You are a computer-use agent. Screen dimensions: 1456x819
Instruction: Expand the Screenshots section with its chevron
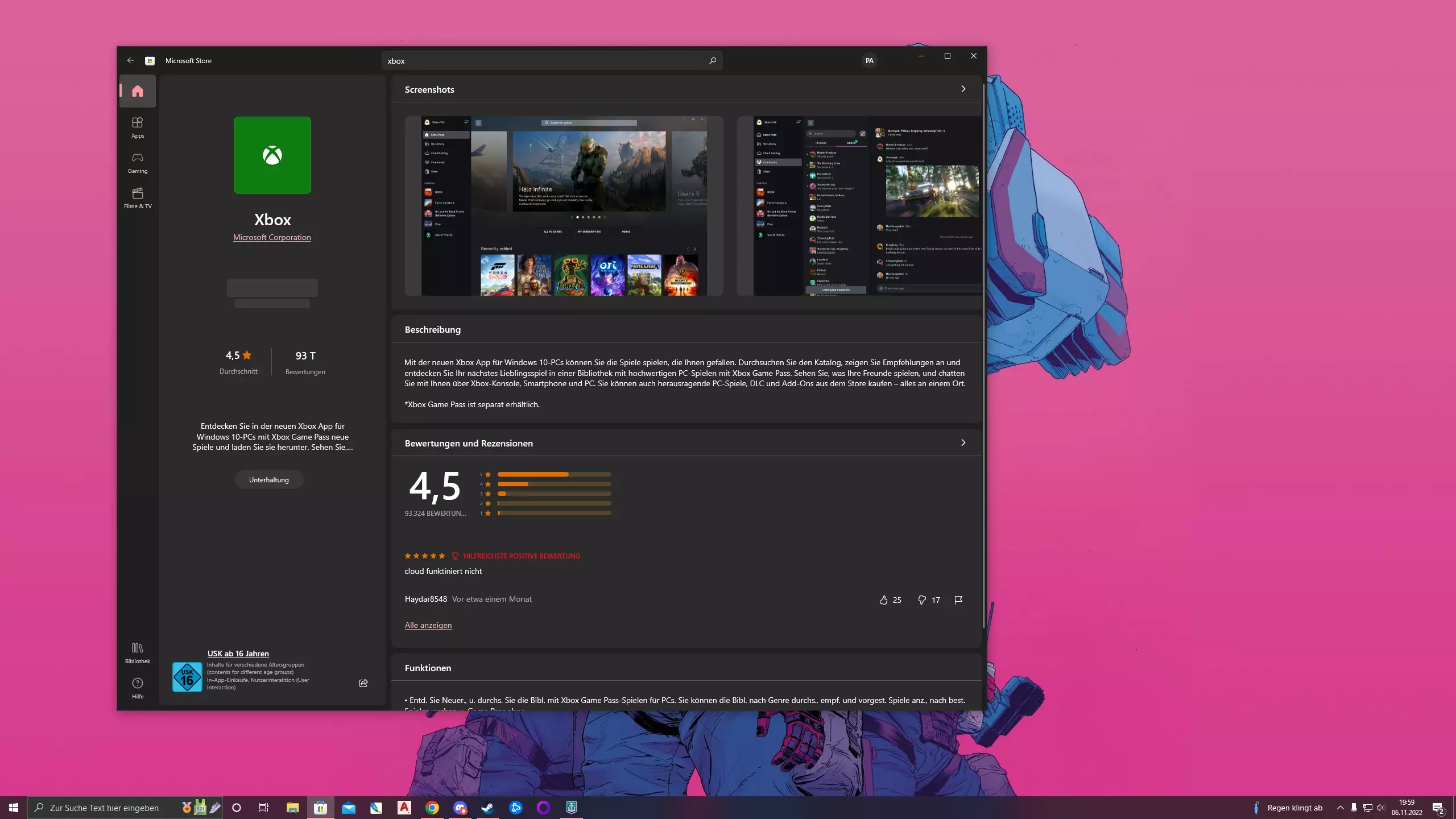tap(963, 89)
